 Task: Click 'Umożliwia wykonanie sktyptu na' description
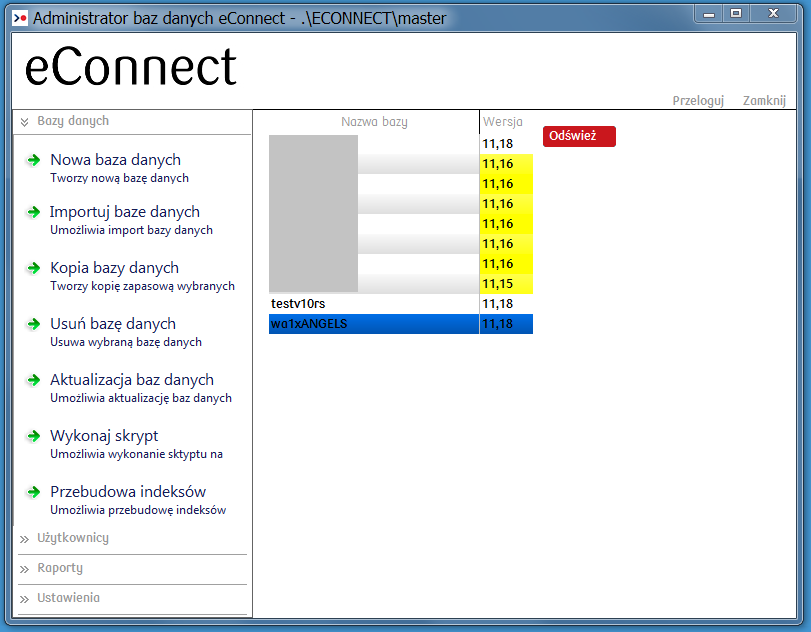[136, 454]
